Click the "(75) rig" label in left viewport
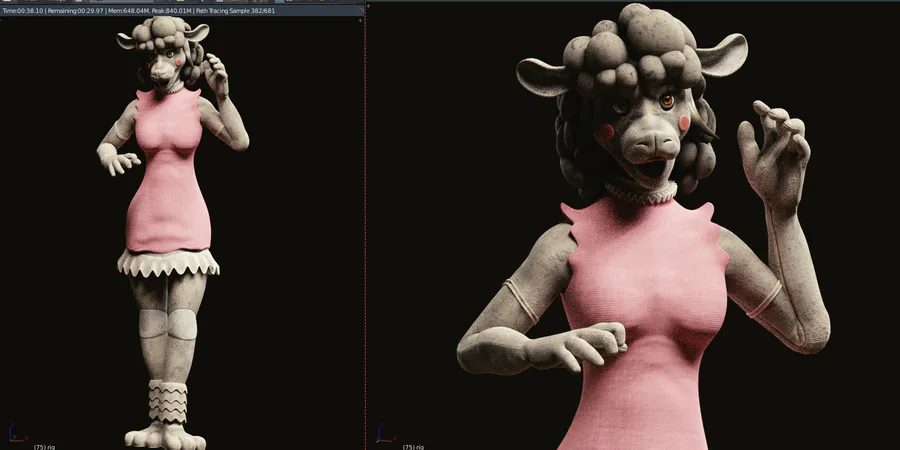Screen dimensions: 900x450 44,447
